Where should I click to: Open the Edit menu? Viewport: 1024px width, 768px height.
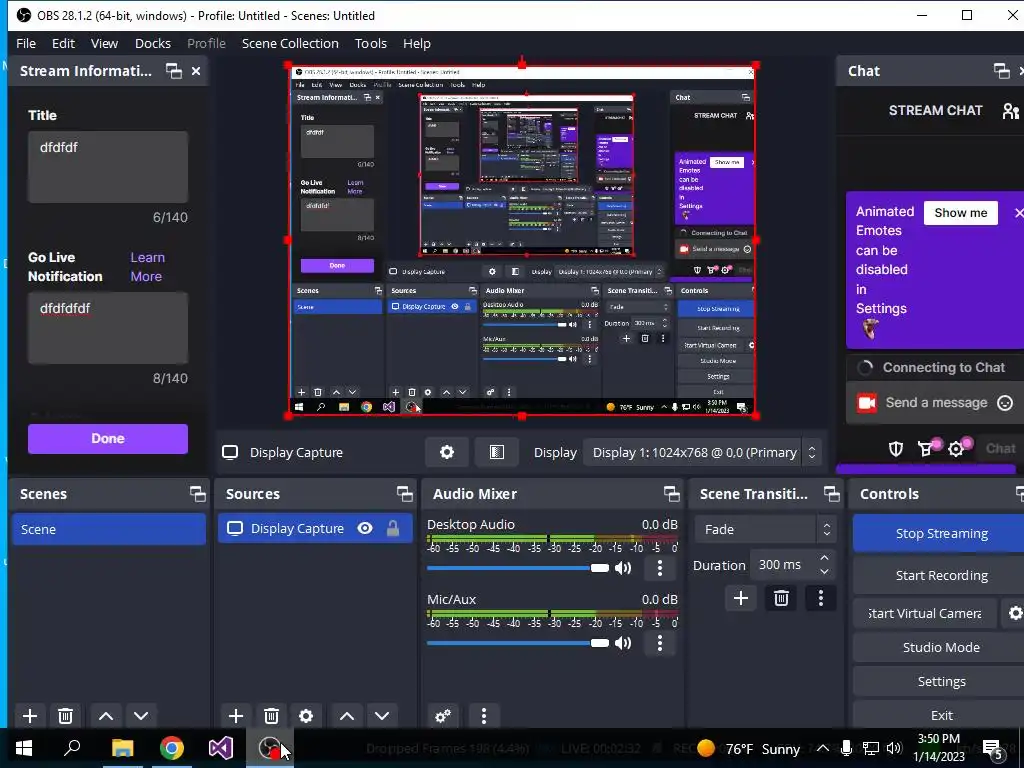[63, 43]
